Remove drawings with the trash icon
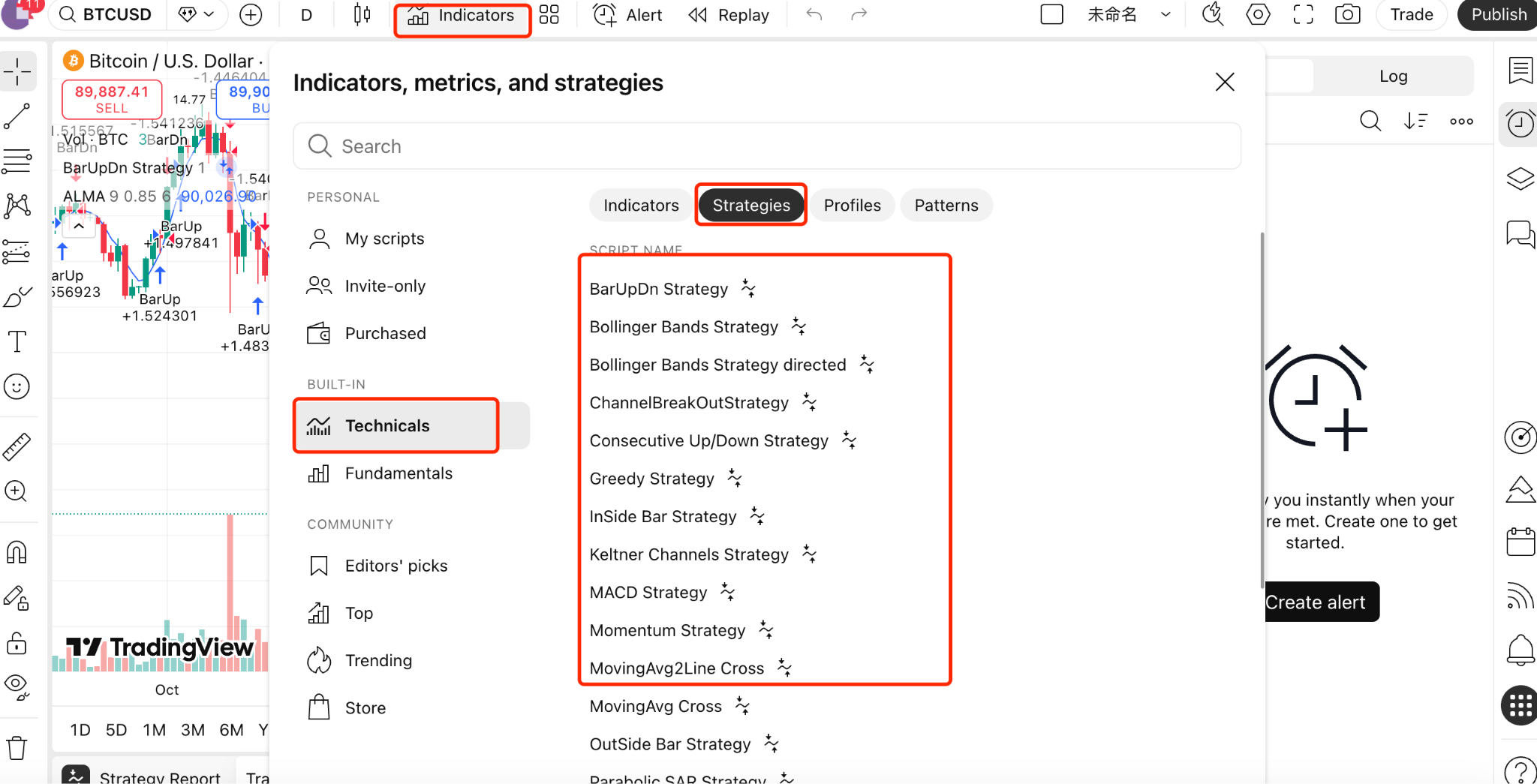Viewport: 1537px width, 784px height. tap(17, 748)
